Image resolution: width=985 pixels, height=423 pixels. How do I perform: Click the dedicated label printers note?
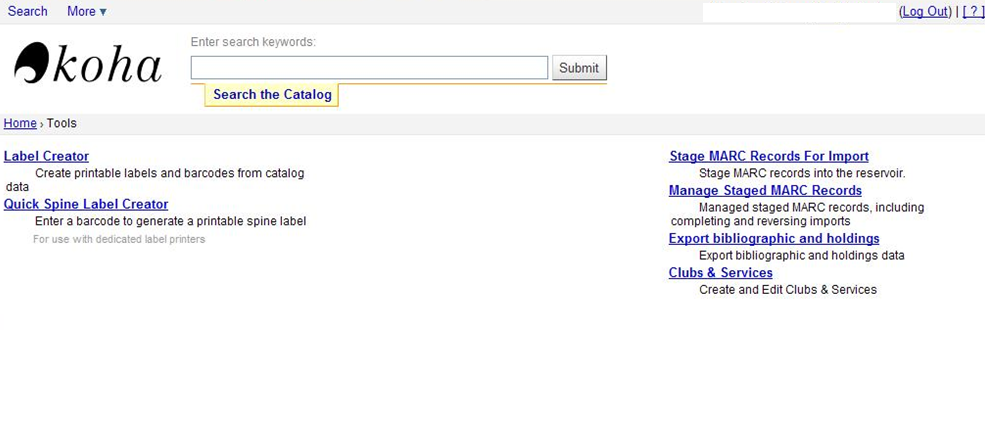(119, 239)
